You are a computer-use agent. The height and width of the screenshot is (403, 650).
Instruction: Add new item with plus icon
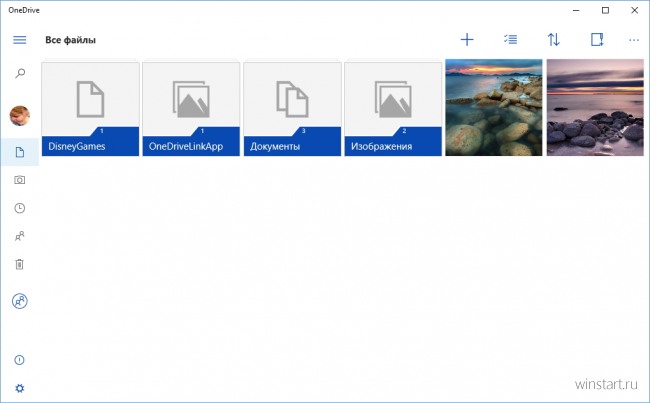(467, 40)
